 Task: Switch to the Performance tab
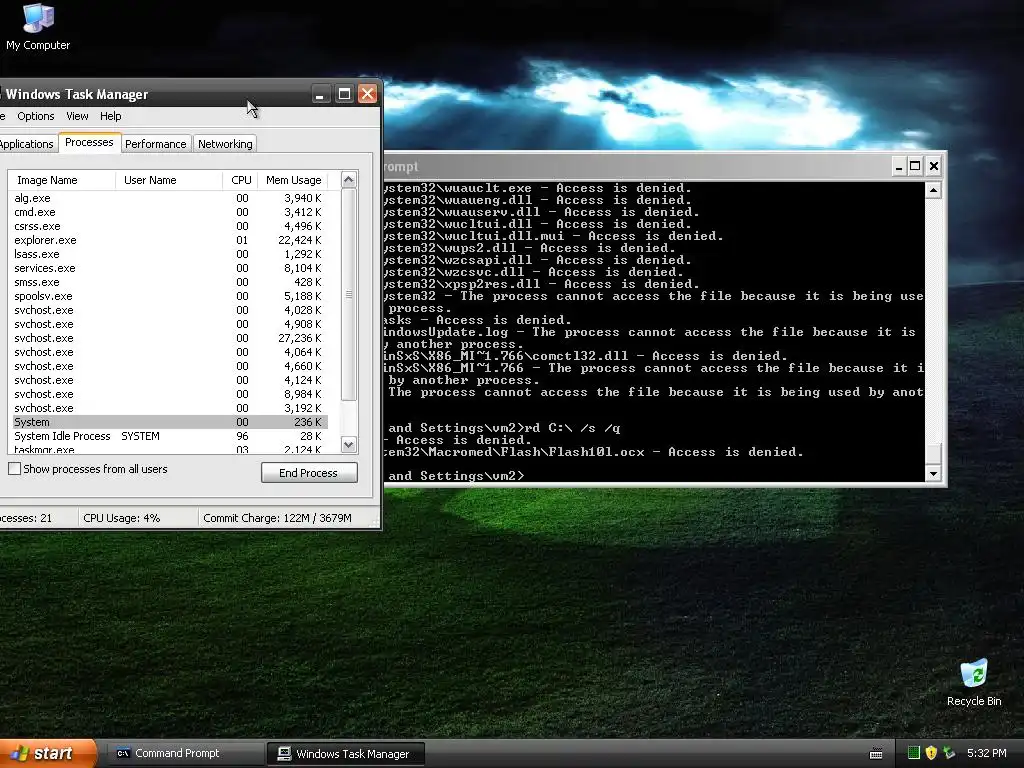tap(155, 144)
